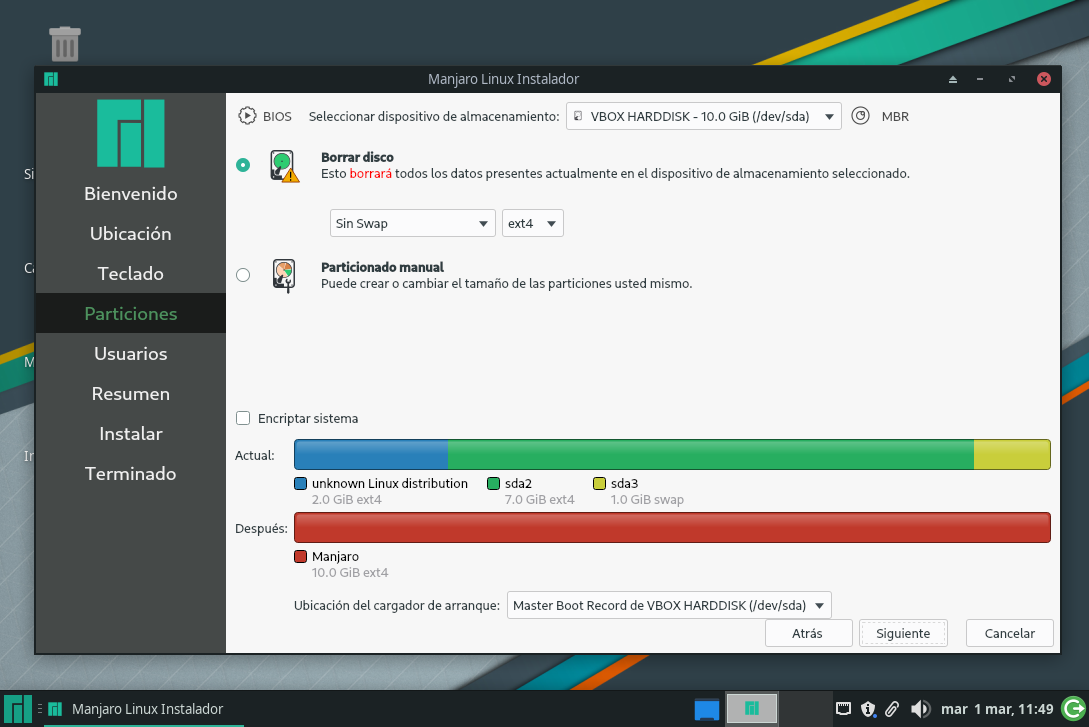Click the green logout icon in taskbar
This screenshot has width=1089, height=727.
coord(1073,709)
